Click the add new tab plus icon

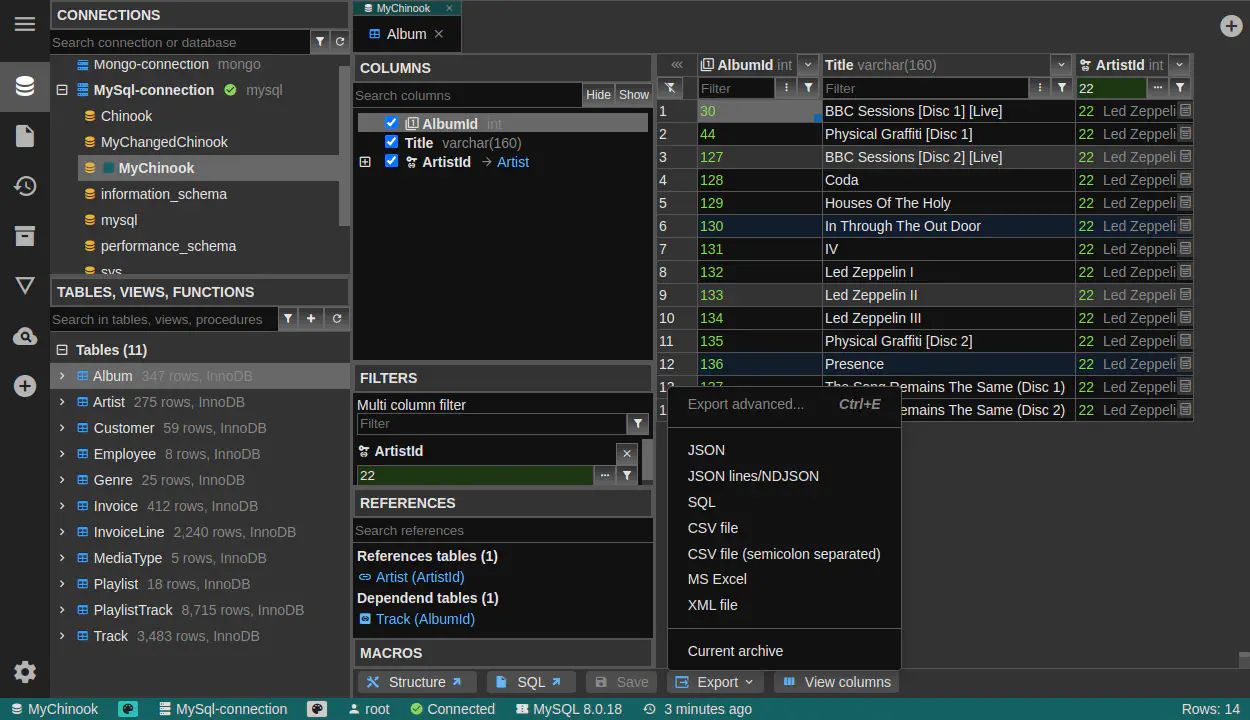[x=1231, y=26]
